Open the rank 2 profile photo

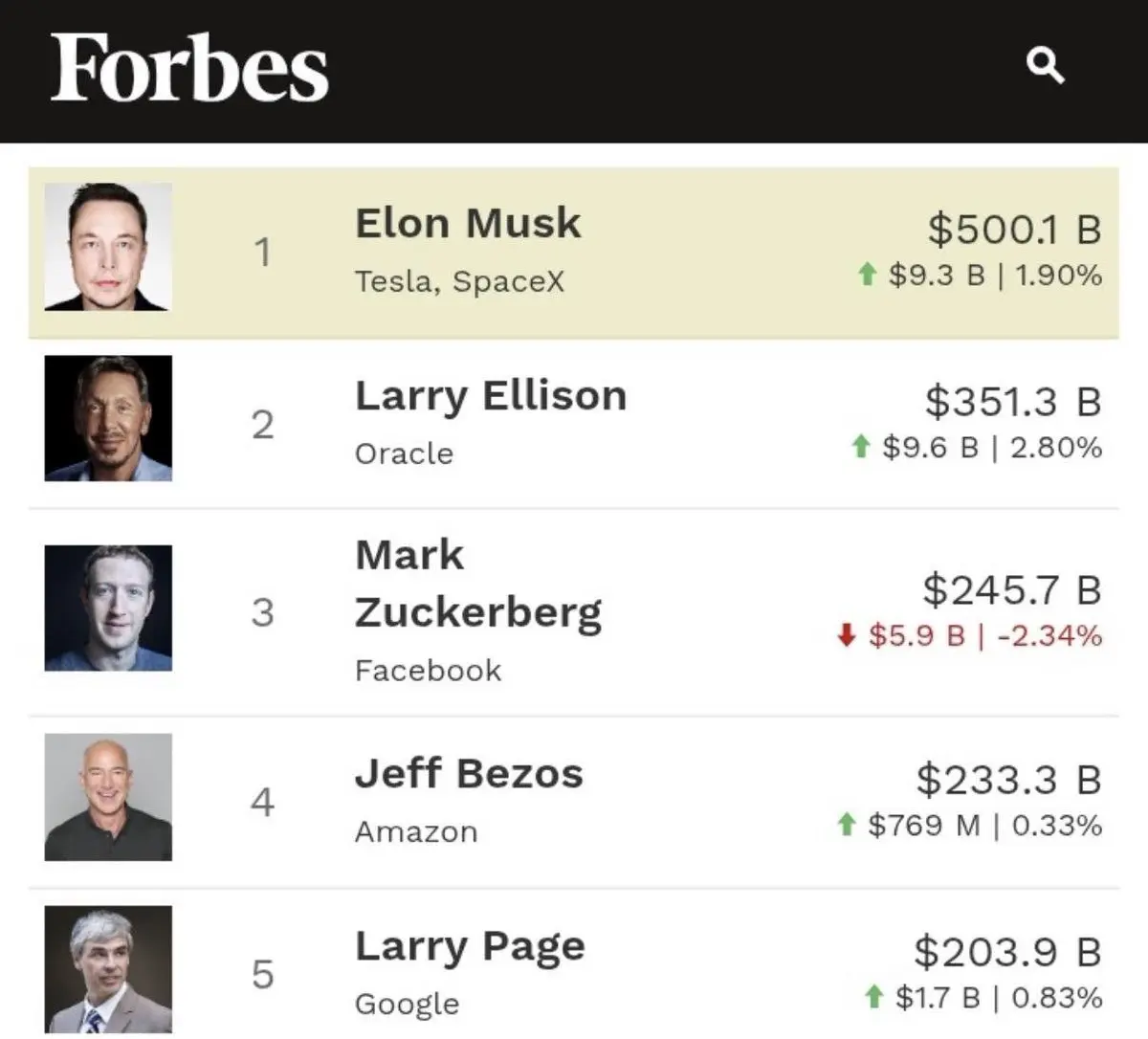(x=108, y=418)
